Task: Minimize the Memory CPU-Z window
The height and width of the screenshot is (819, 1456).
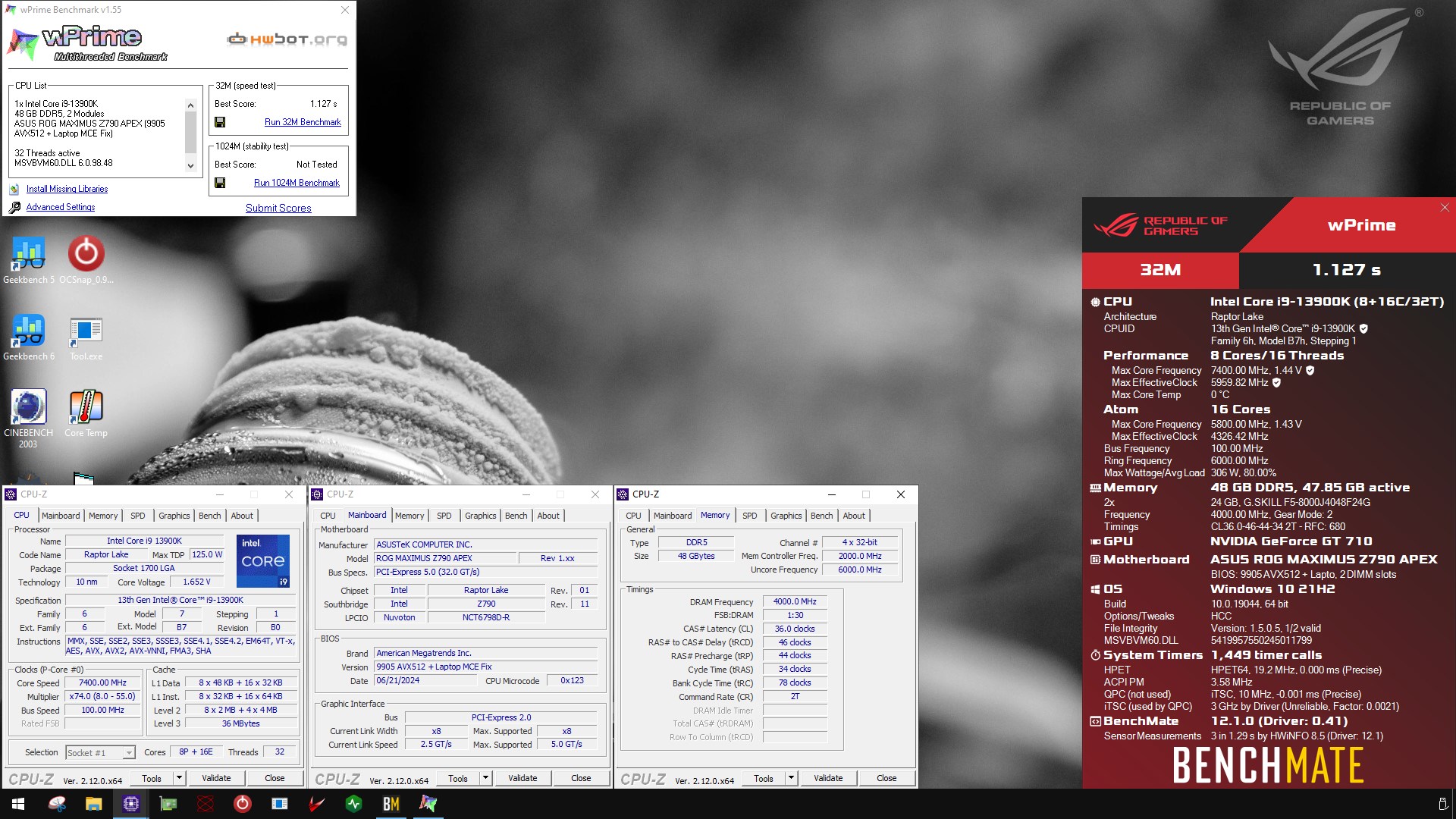Action: [831, 494]
